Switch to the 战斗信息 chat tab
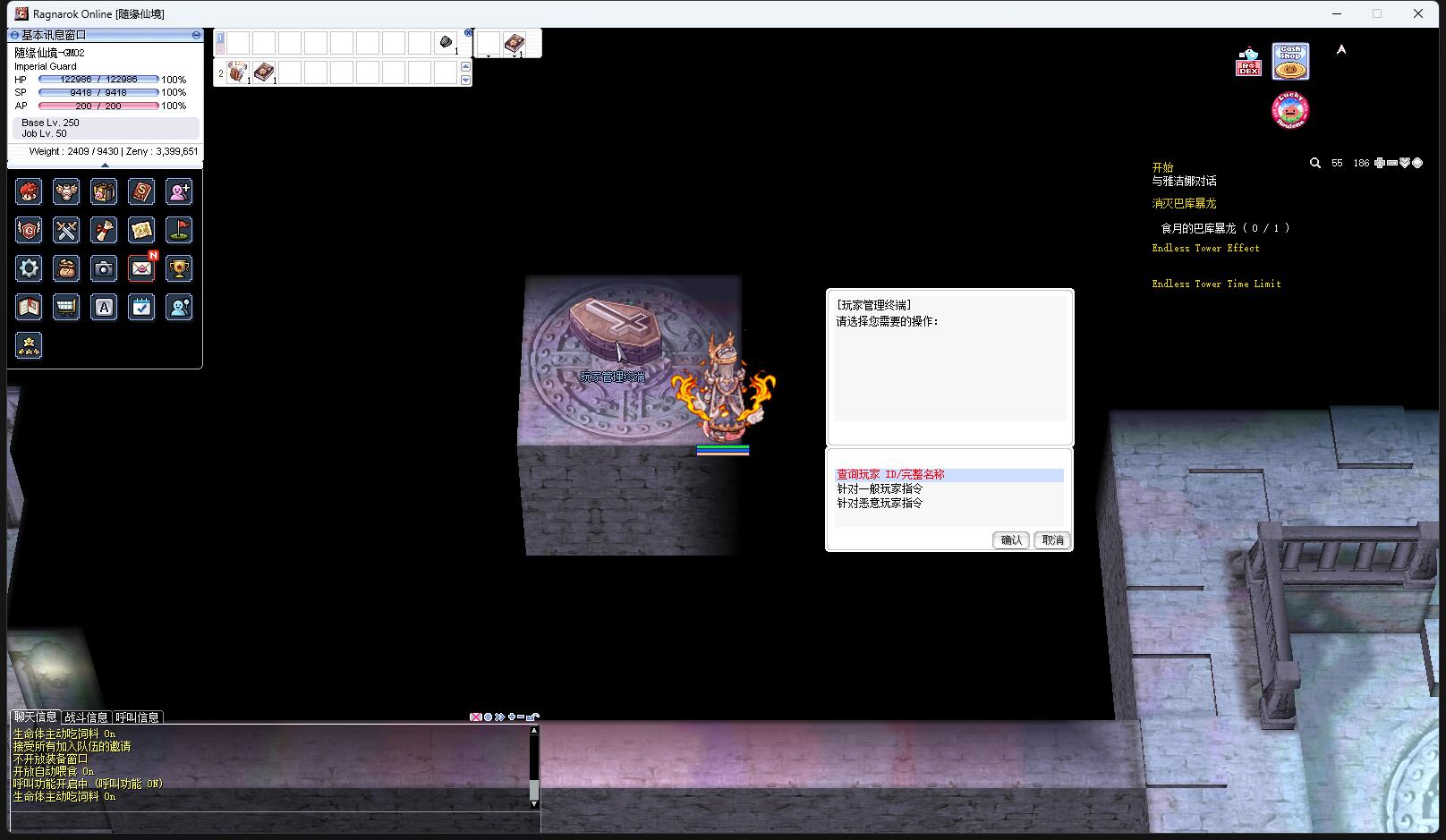1446x840 pixels. point(86,717)
